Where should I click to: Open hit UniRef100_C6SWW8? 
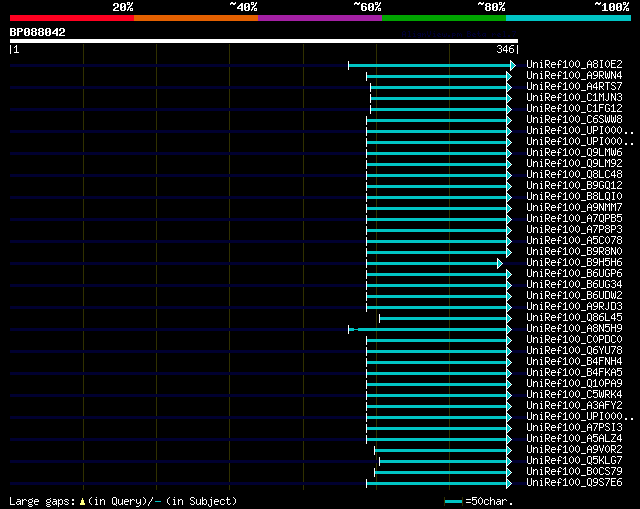574,120
